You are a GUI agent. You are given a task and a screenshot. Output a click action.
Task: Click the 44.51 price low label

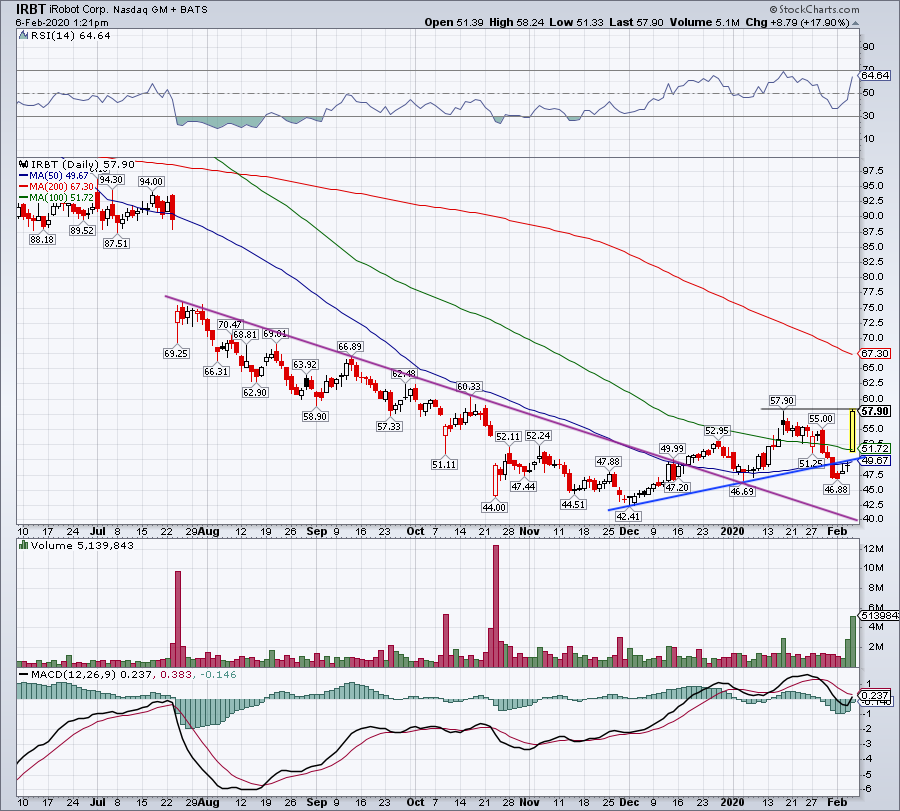pos(573,505)
